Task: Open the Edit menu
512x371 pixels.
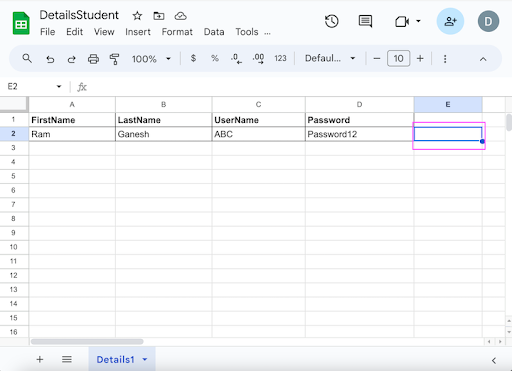Action: 74,32
